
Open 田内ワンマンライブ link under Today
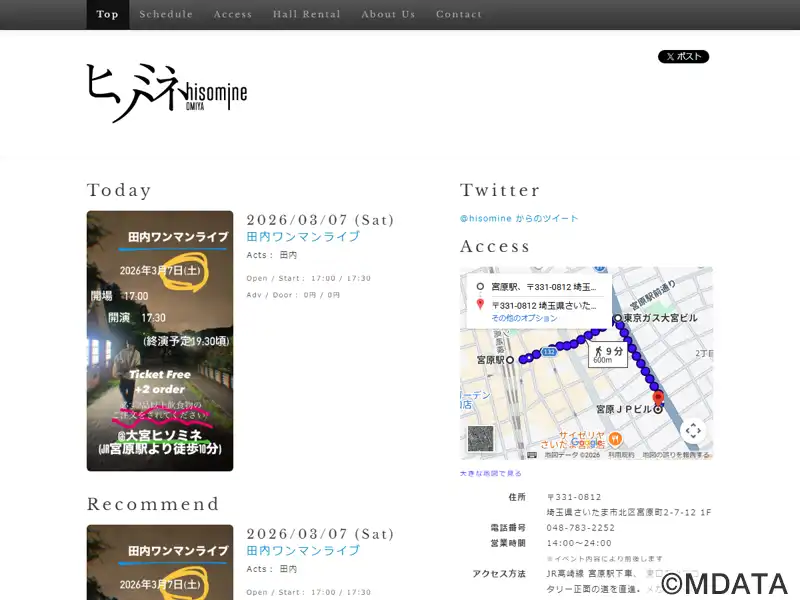(303, 237)
